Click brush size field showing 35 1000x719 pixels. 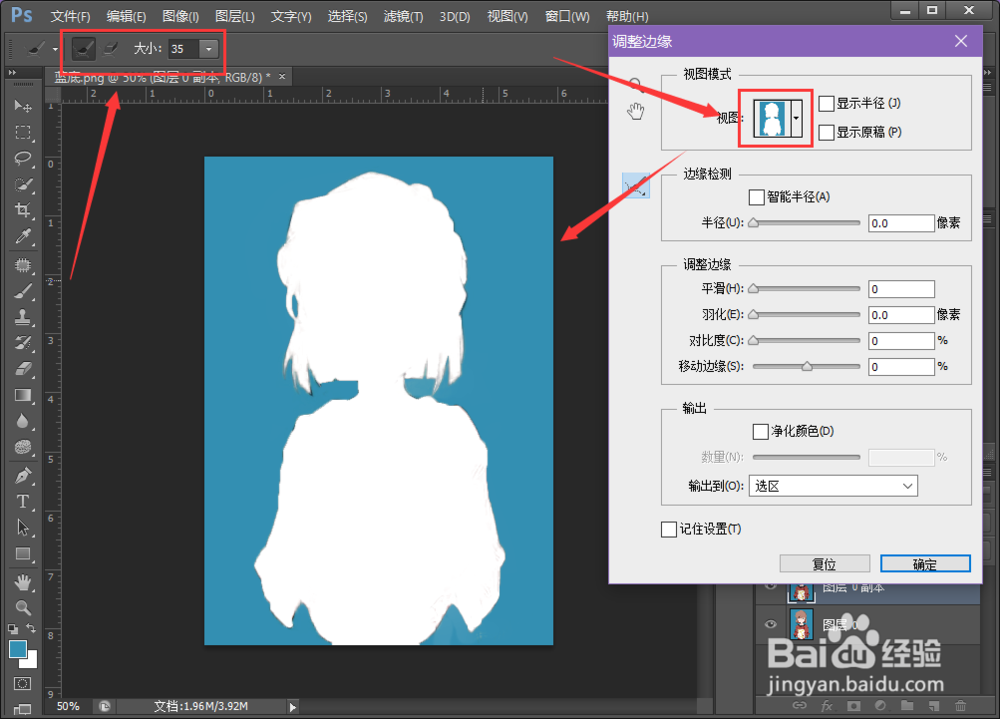point(184,48)
